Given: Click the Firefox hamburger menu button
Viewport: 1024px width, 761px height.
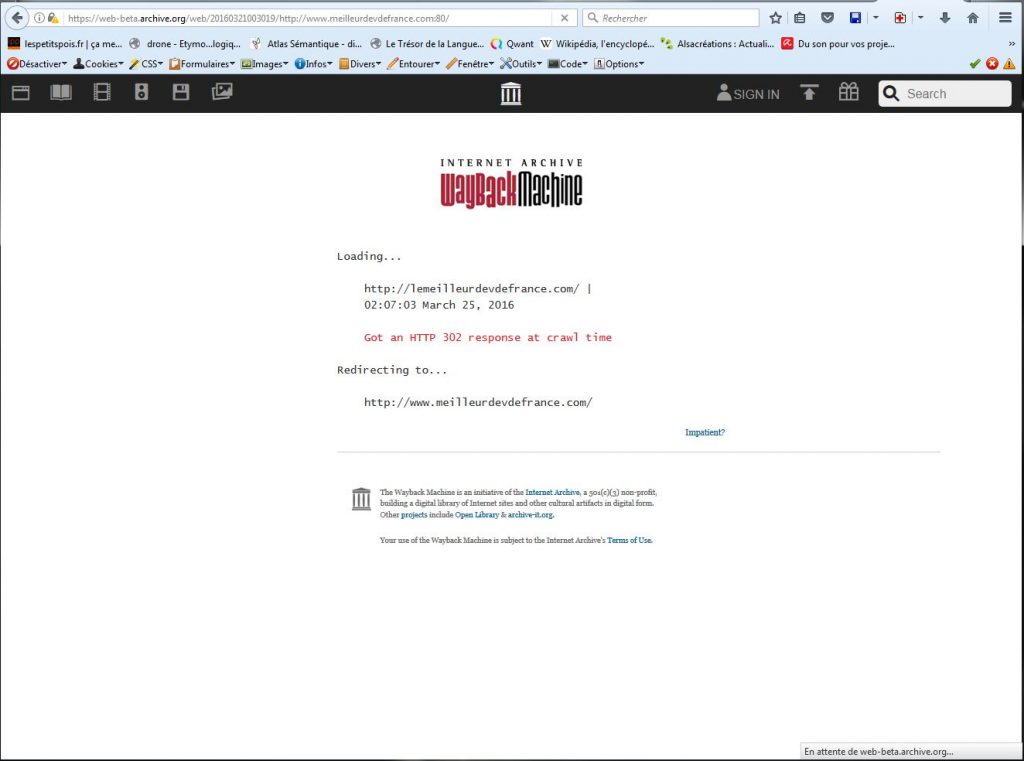Looking at the screenshot, I should pyautogui.click(x=1005, y=18).
